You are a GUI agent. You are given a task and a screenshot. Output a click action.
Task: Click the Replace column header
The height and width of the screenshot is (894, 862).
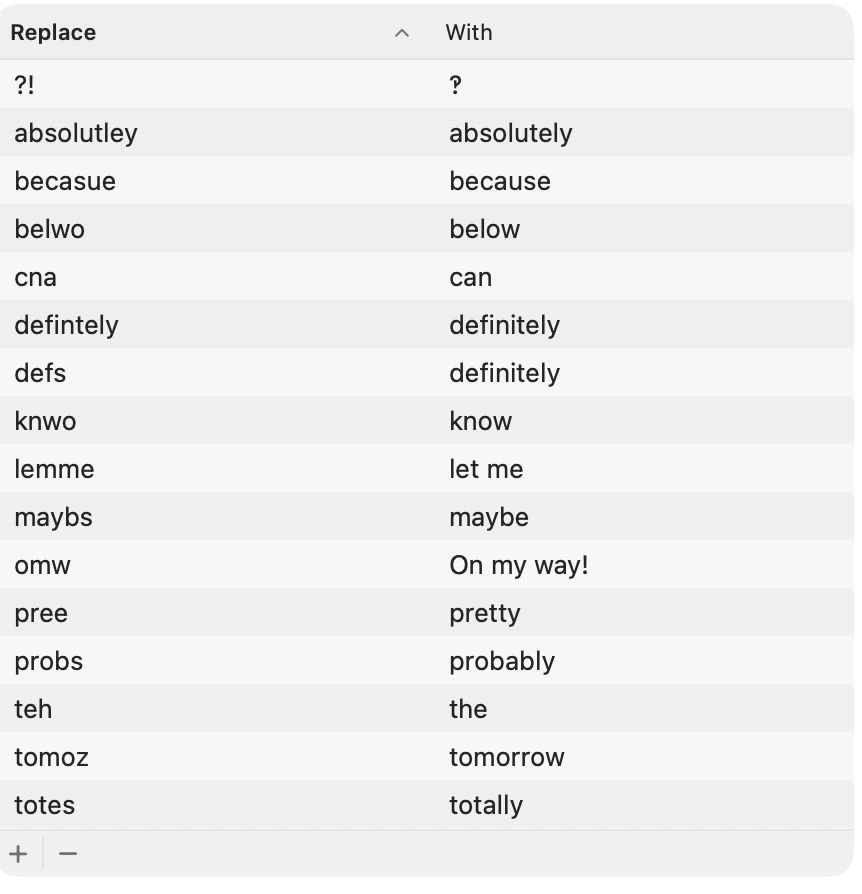(53, 32)
